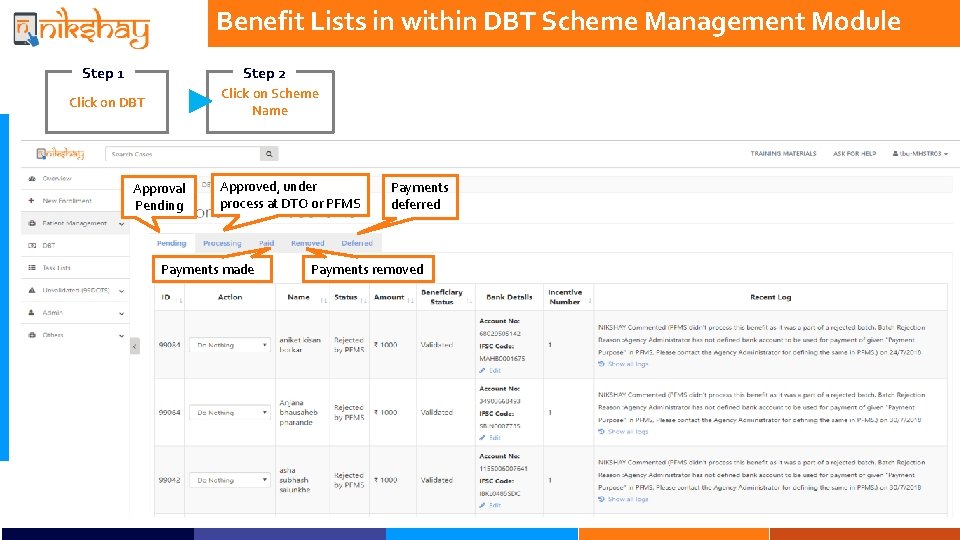Screen dimensions: 960x540
Task: Expand the Admin section chevron
Action: click(x=121, y=313)
